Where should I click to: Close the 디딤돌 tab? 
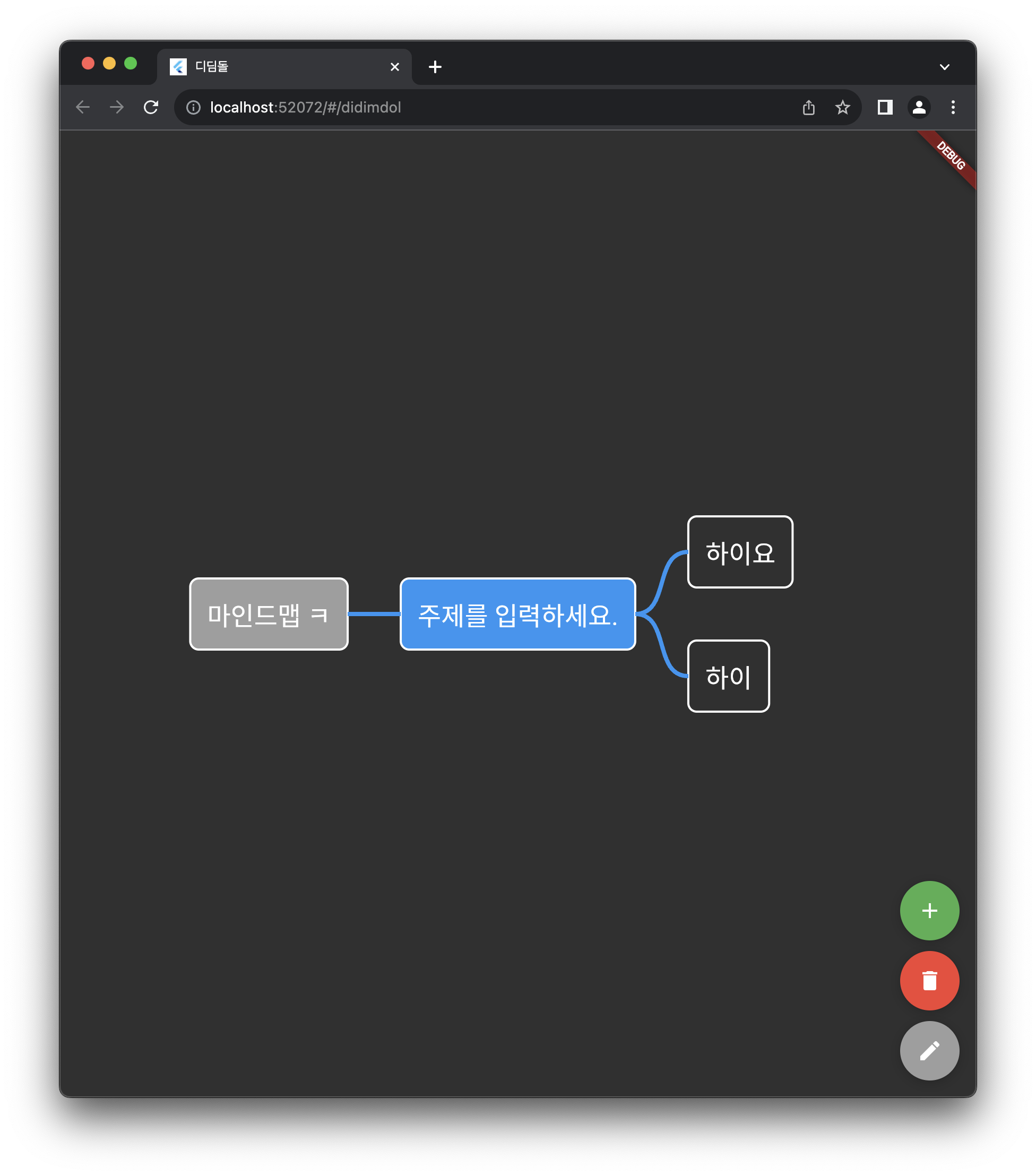(395, 67)
